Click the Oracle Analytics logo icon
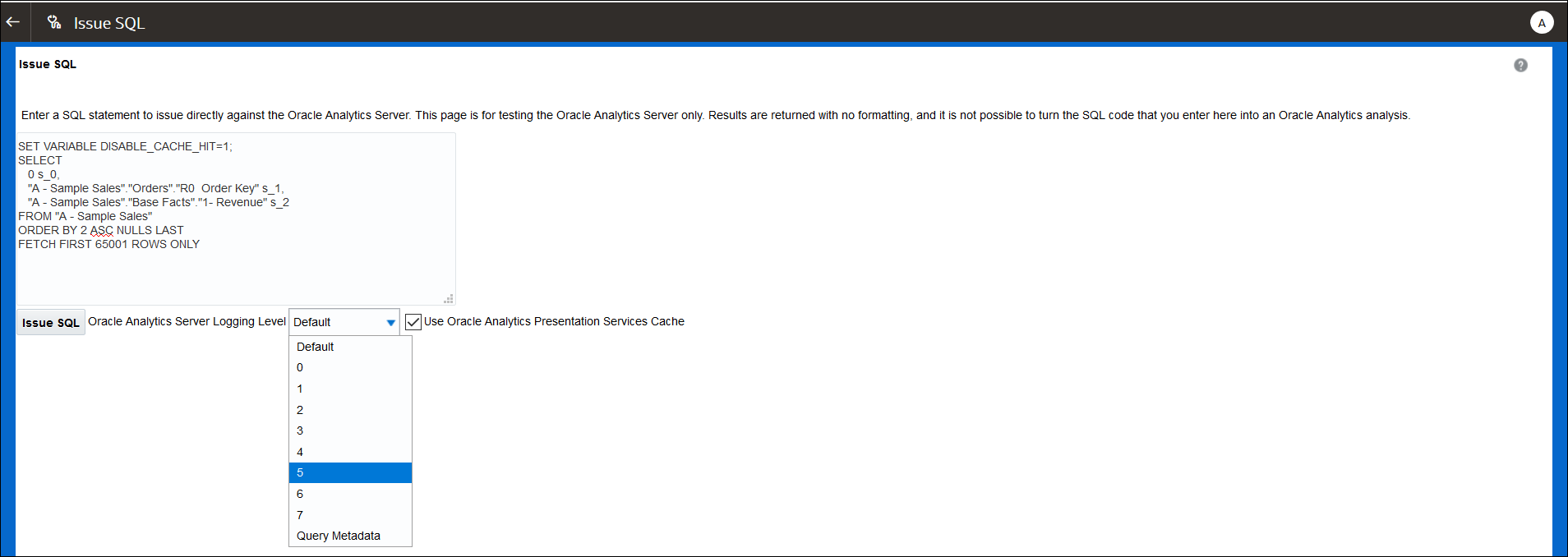Image resolution: width=1568 pixels, height=557 pixels. click(x=53, y=22)
